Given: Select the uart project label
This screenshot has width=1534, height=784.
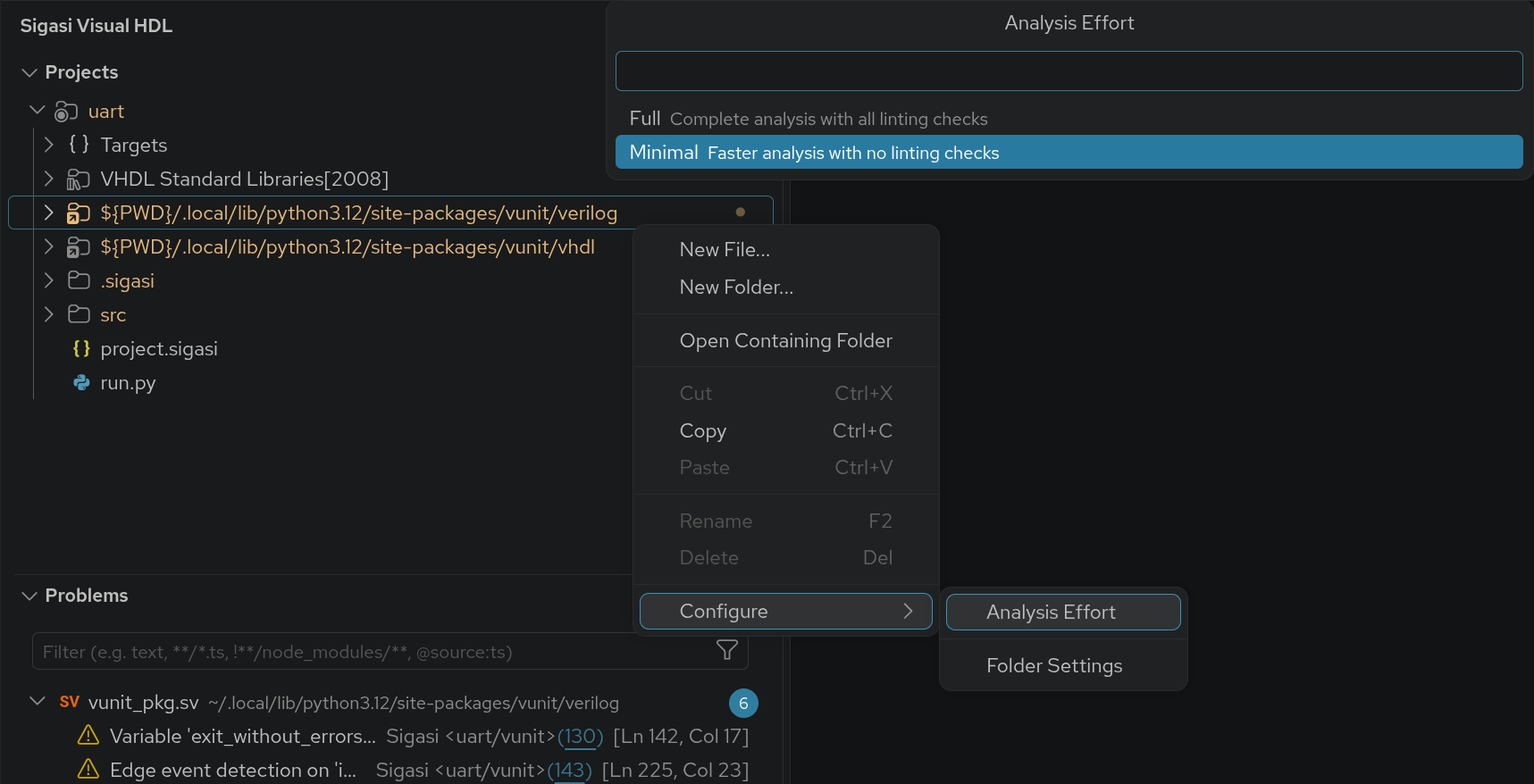Looking at the screenshot, I should 106,112.
